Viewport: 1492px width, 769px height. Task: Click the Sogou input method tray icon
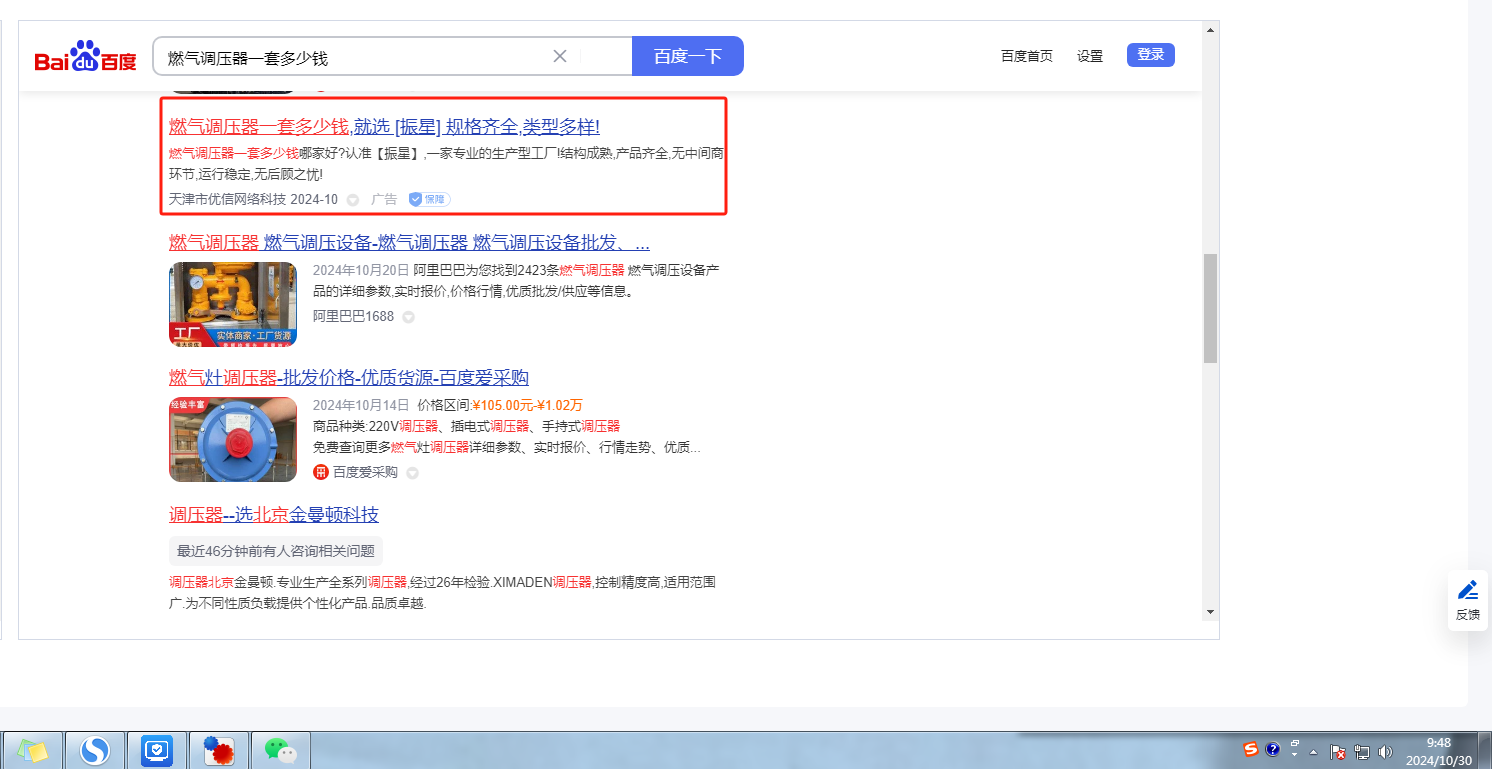1250,749
